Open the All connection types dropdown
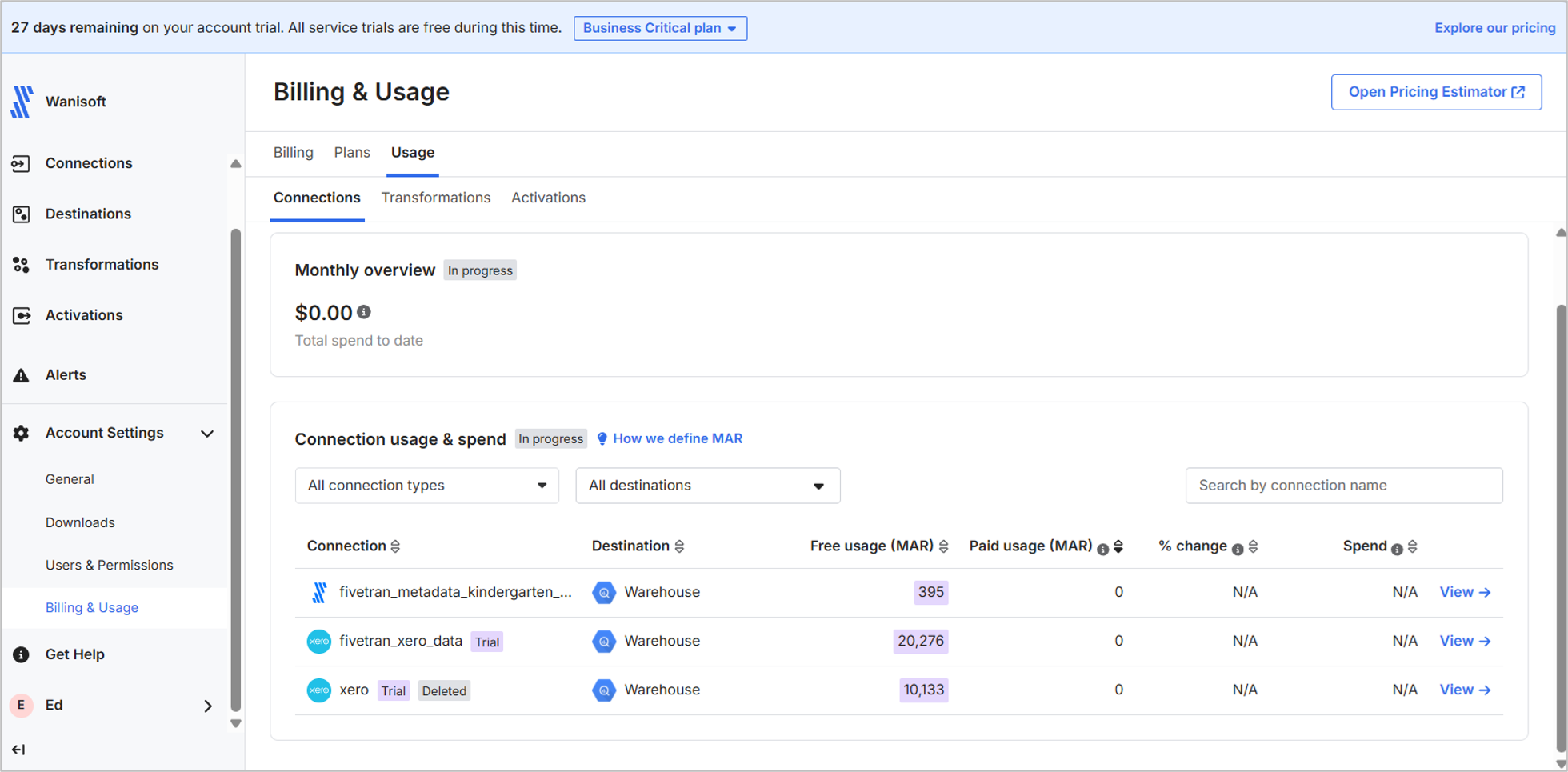Screen dimensions: 1568x772 426,486
